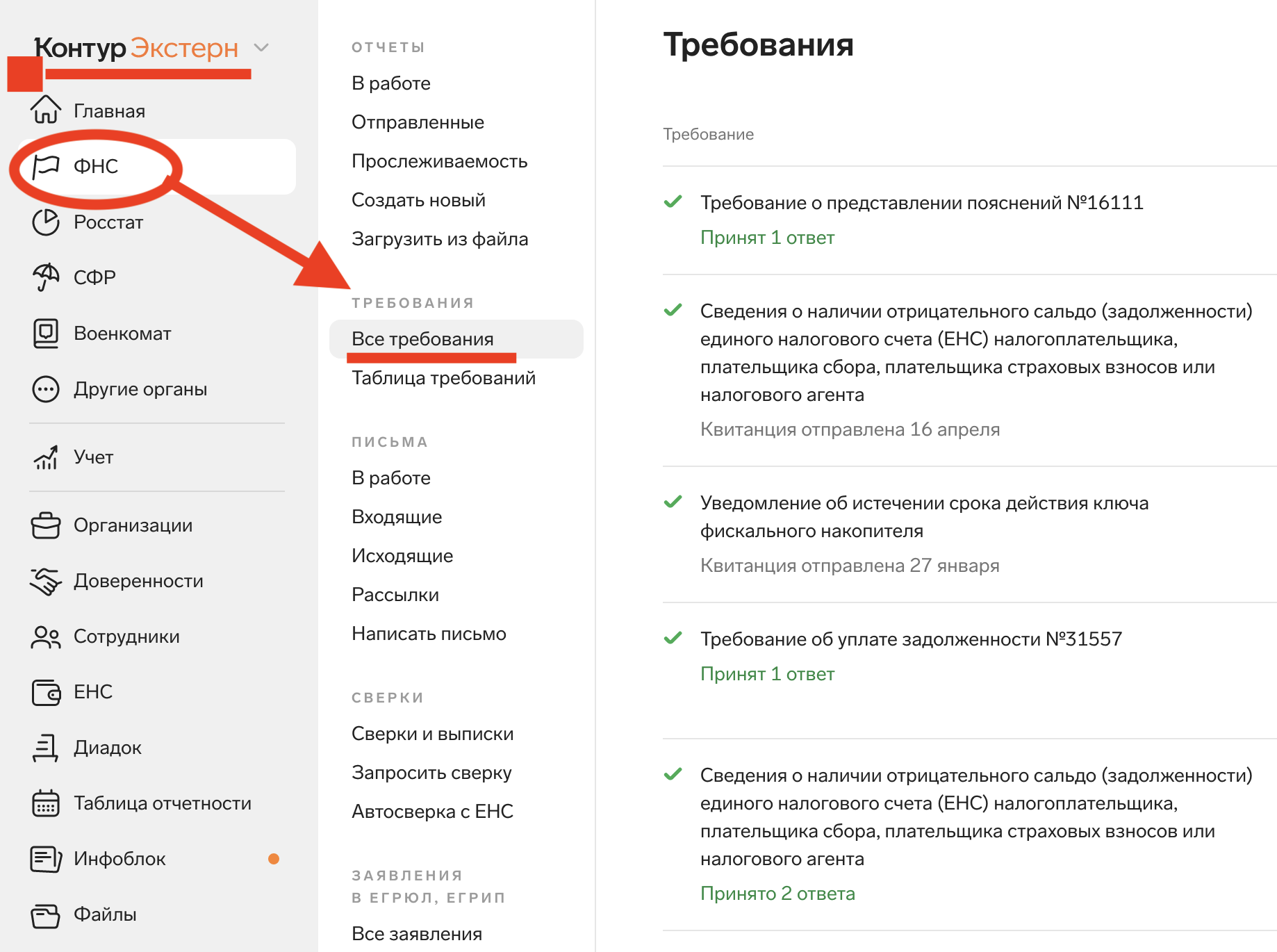Click the Доверенности handshake icon
Image resolution: width=1277 pixels, height=952 pixels.
point(46,581)
